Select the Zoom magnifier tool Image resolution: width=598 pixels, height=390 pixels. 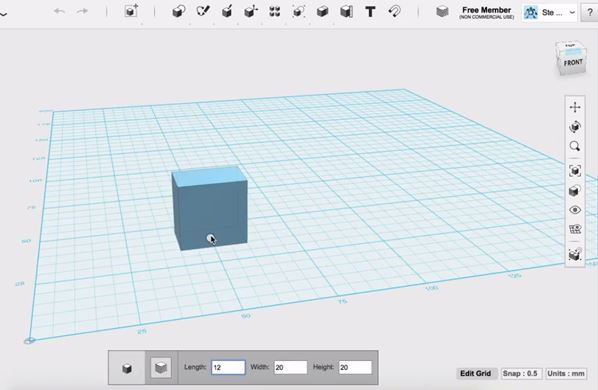(575, 146)
